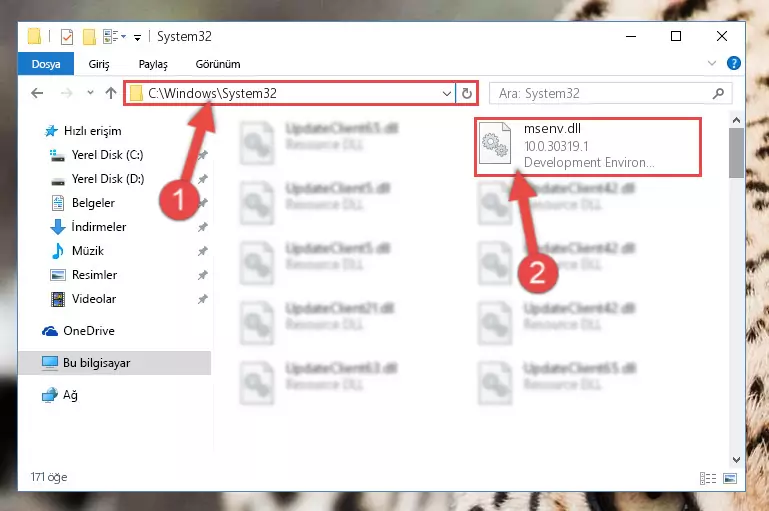The width and height of the screenshot is (769, 511).
Task: Select İndirmeler in the navigation pane
Action: [x=99, y=227]
